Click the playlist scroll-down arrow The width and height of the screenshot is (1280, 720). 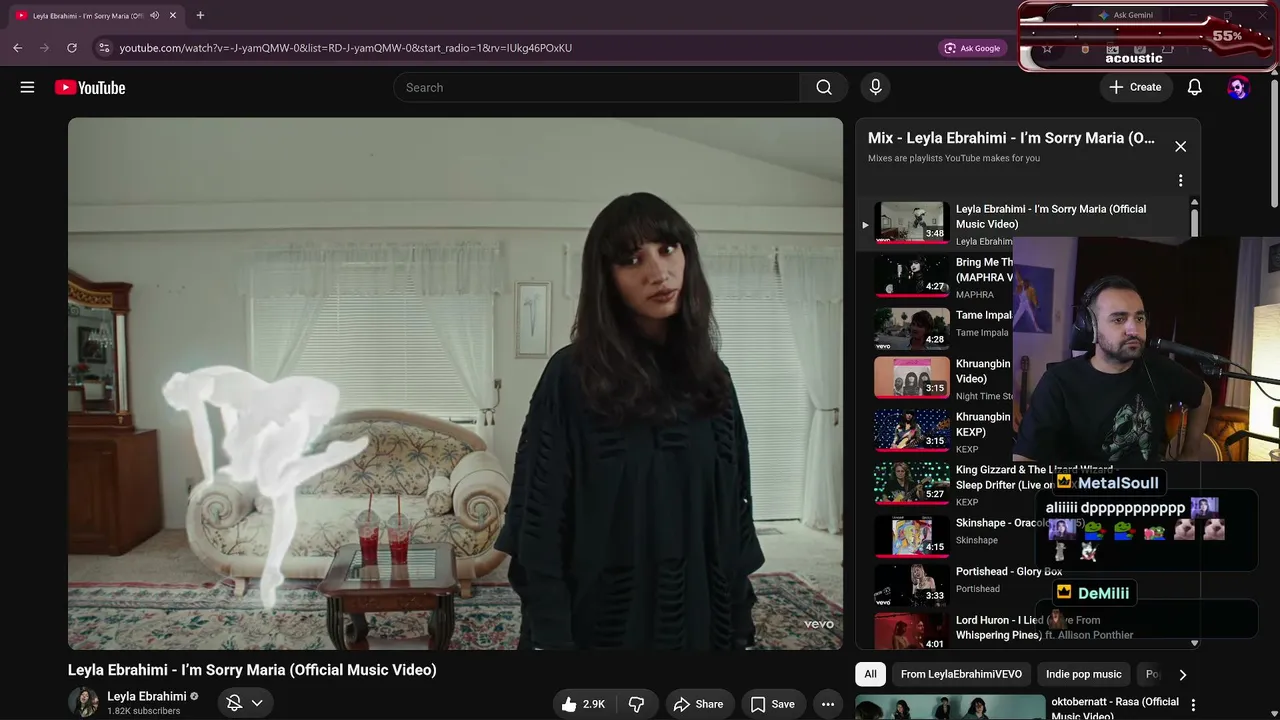1194,643
